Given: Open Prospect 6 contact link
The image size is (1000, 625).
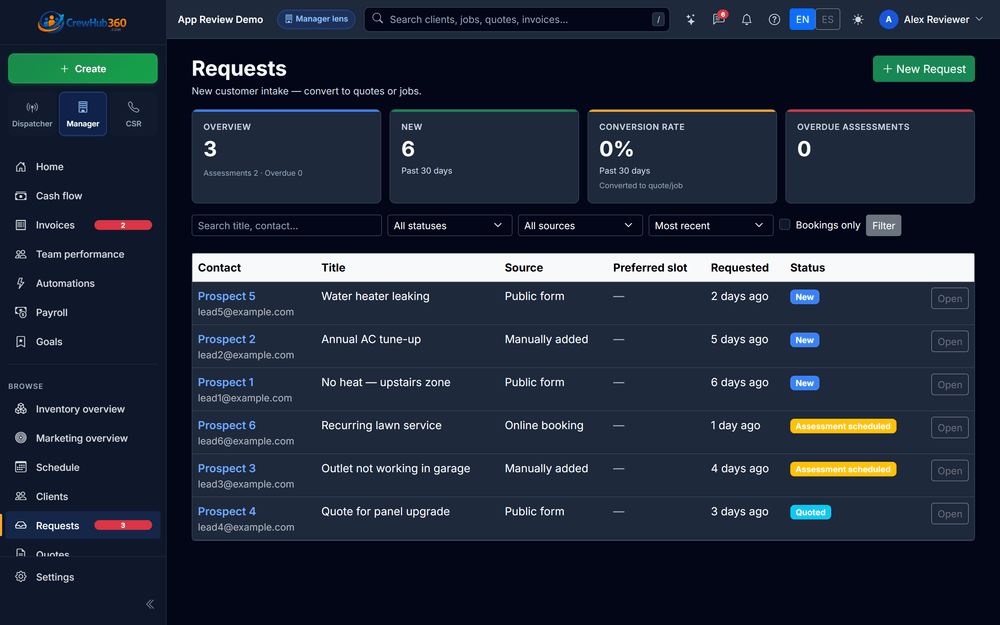Looking at the screenshot, I should [226, 425].
